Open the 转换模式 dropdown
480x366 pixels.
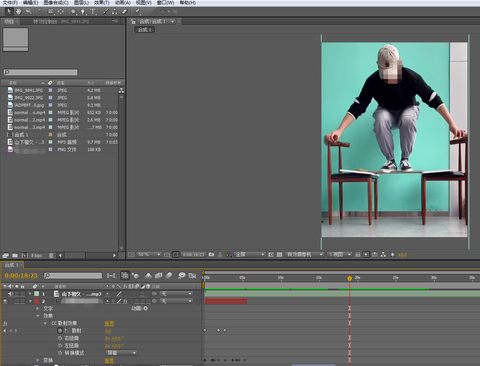(121, 353)
